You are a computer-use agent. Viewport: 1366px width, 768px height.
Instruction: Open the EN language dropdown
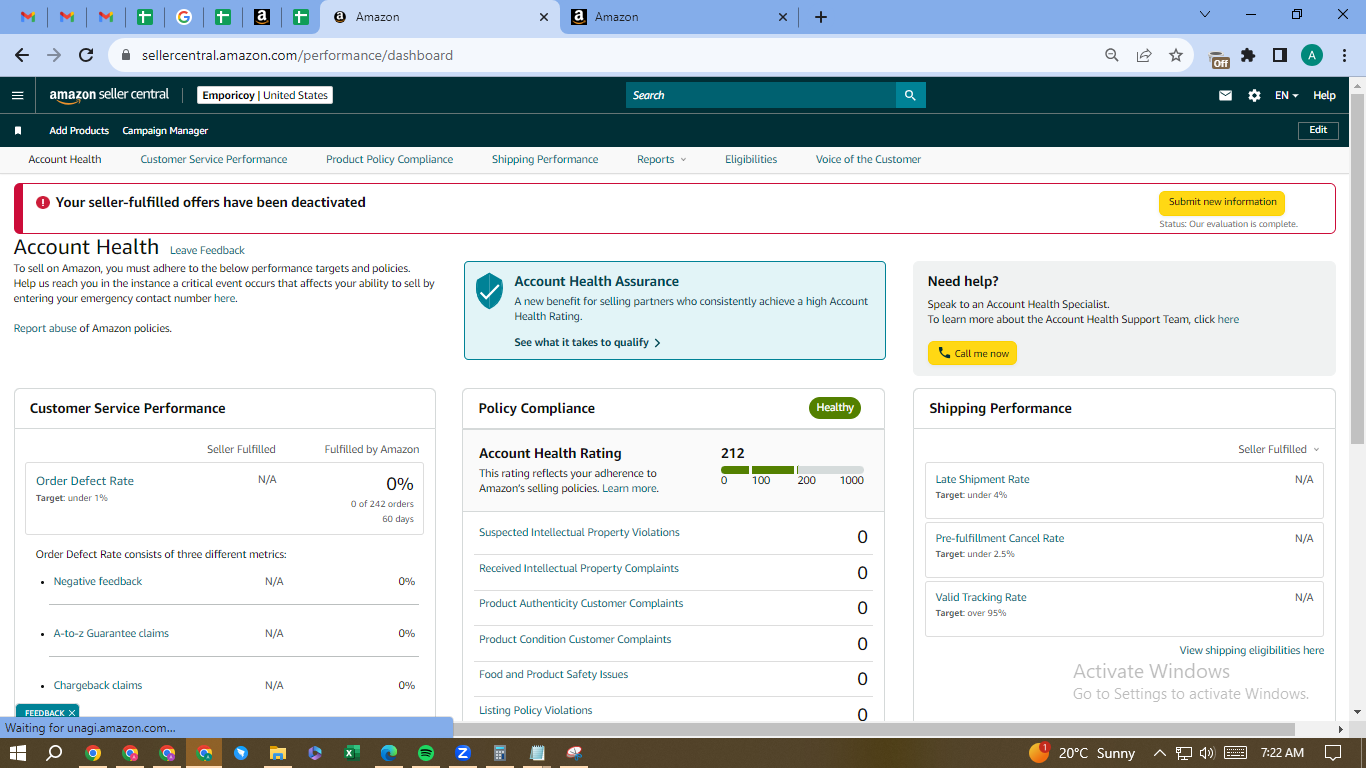[x=1287, y=96]
